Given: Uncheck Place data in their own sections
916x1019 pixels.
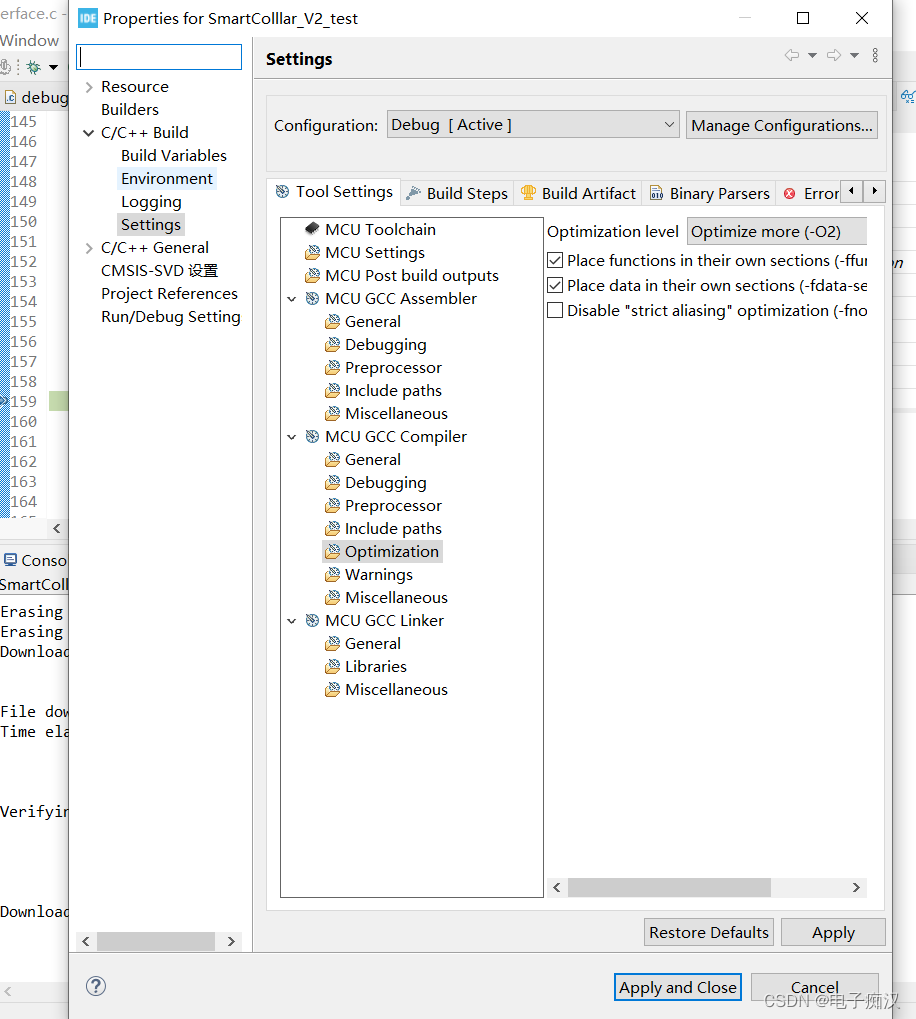Looking at the screenshot, I should [555, 285].
